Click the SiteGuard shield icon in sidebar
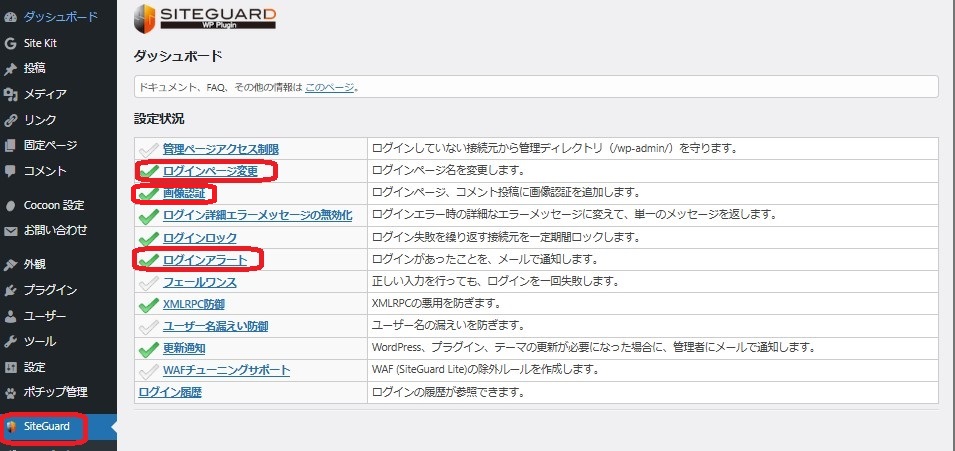 point(11,427)
